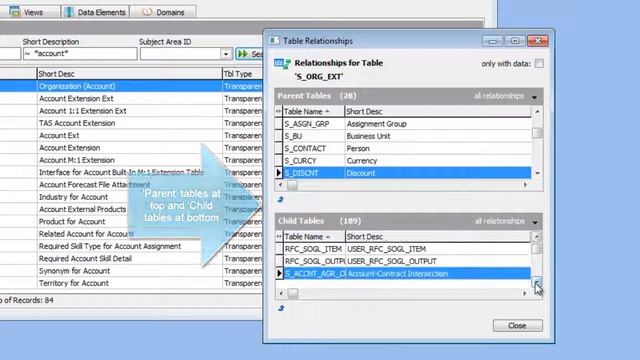Open the Parent Tables all relationships dropdown
This screenshot has width=640, height=360.
click(x=534, y=97)
